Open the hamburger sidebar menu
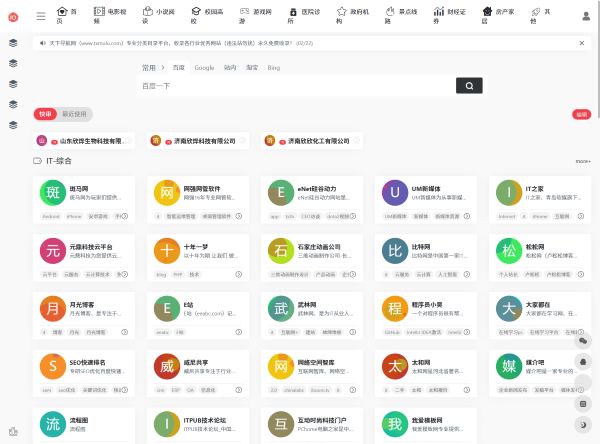 (x=41, y=16)
